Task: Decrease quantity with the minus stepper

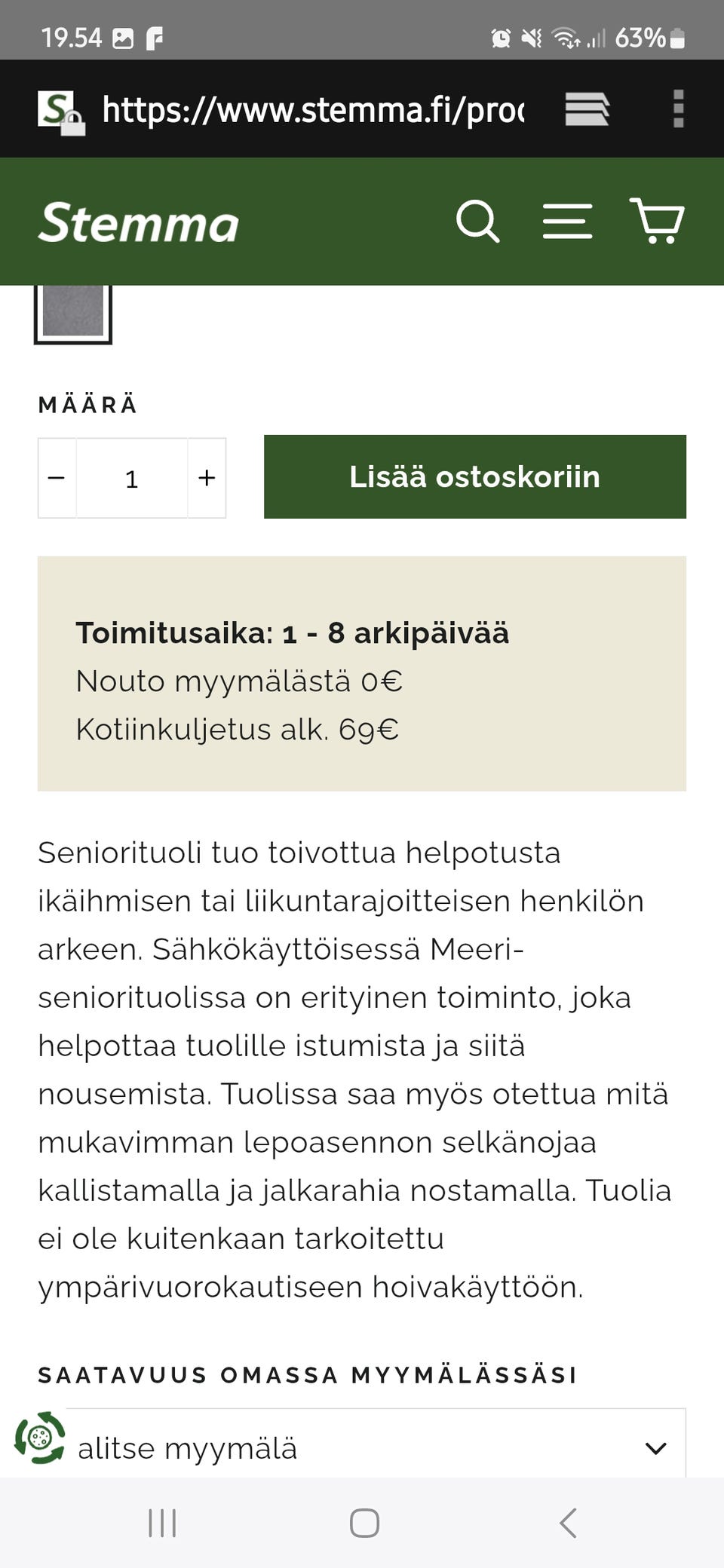Action: (57, 477)
